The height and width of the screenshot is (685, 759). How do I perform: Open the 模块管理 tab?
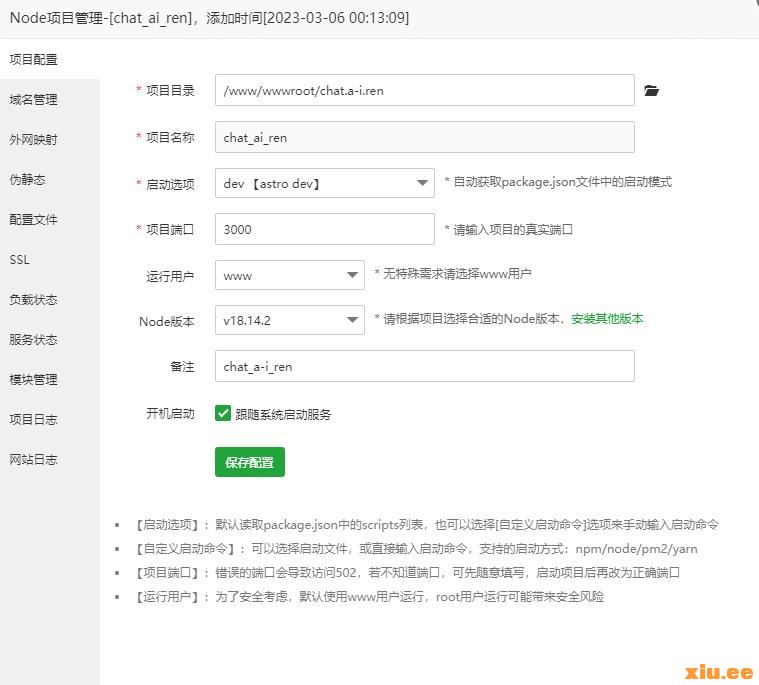34,380
